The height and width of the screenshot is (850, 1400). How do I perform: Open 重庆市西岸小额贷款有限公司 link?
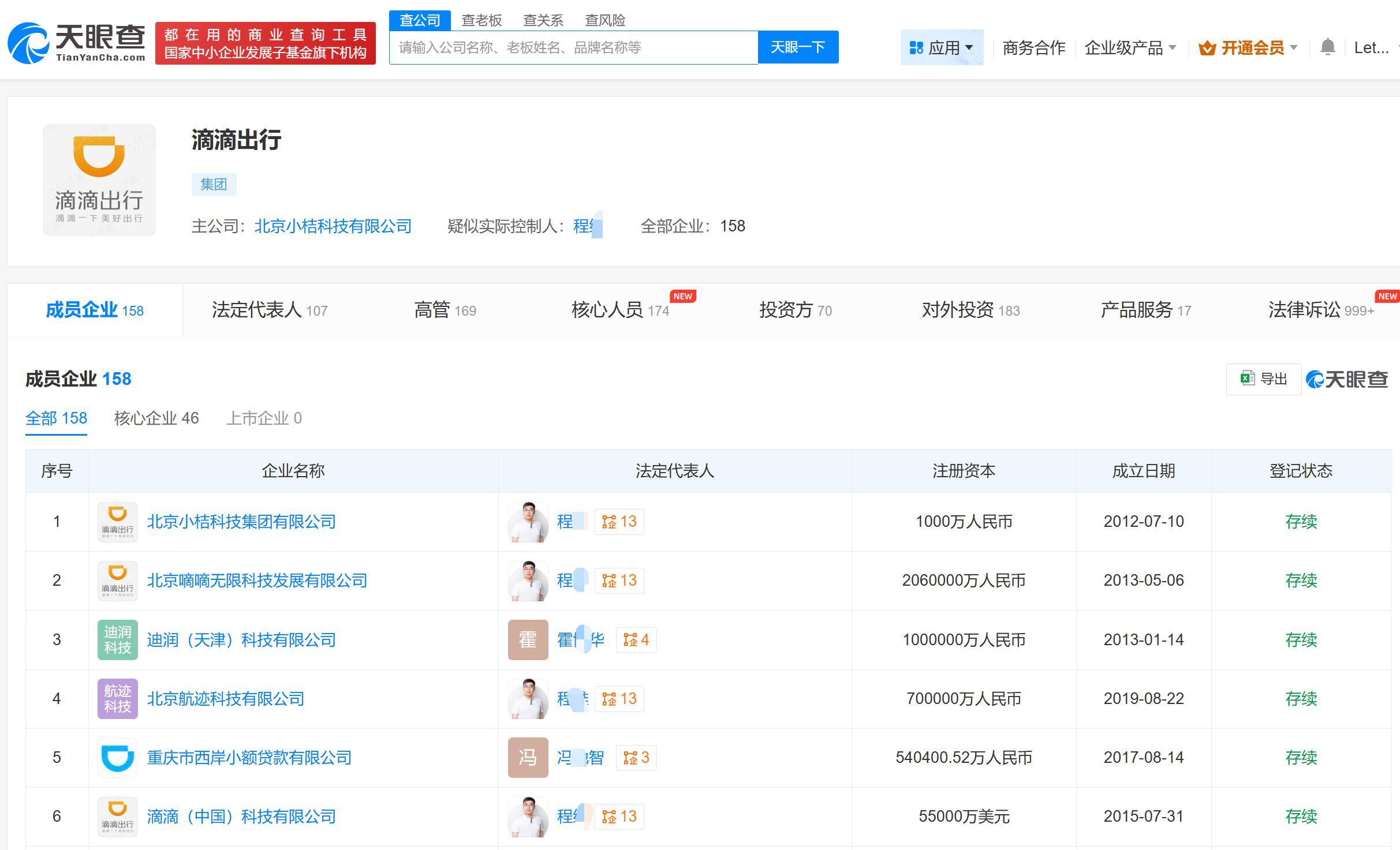coord(249,758)
